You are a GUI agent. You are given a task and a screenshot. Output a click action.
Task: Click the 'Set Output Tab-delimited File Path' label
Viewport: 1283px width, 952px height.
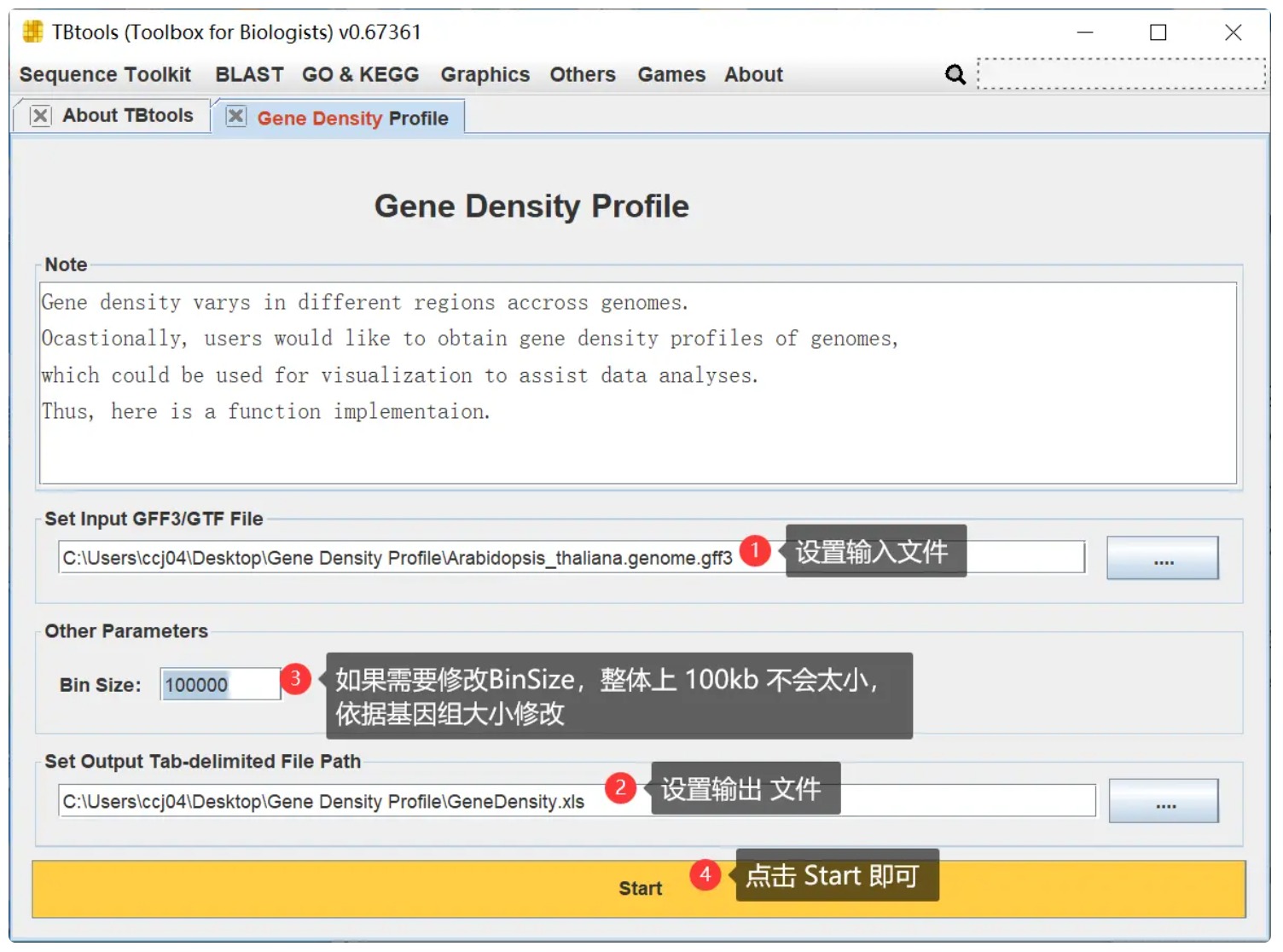[202, 761]
